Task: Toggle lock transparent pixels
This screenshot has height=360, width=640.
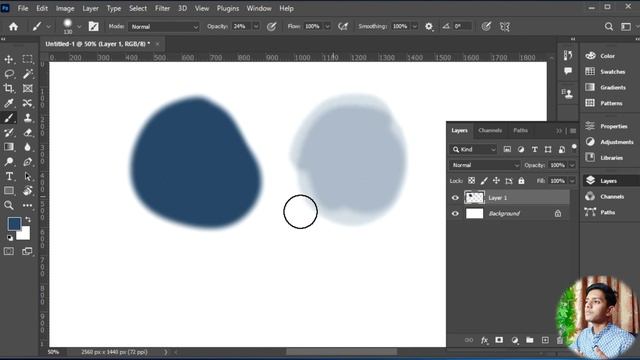Action: pyautogui.click(x=471, y=181)
